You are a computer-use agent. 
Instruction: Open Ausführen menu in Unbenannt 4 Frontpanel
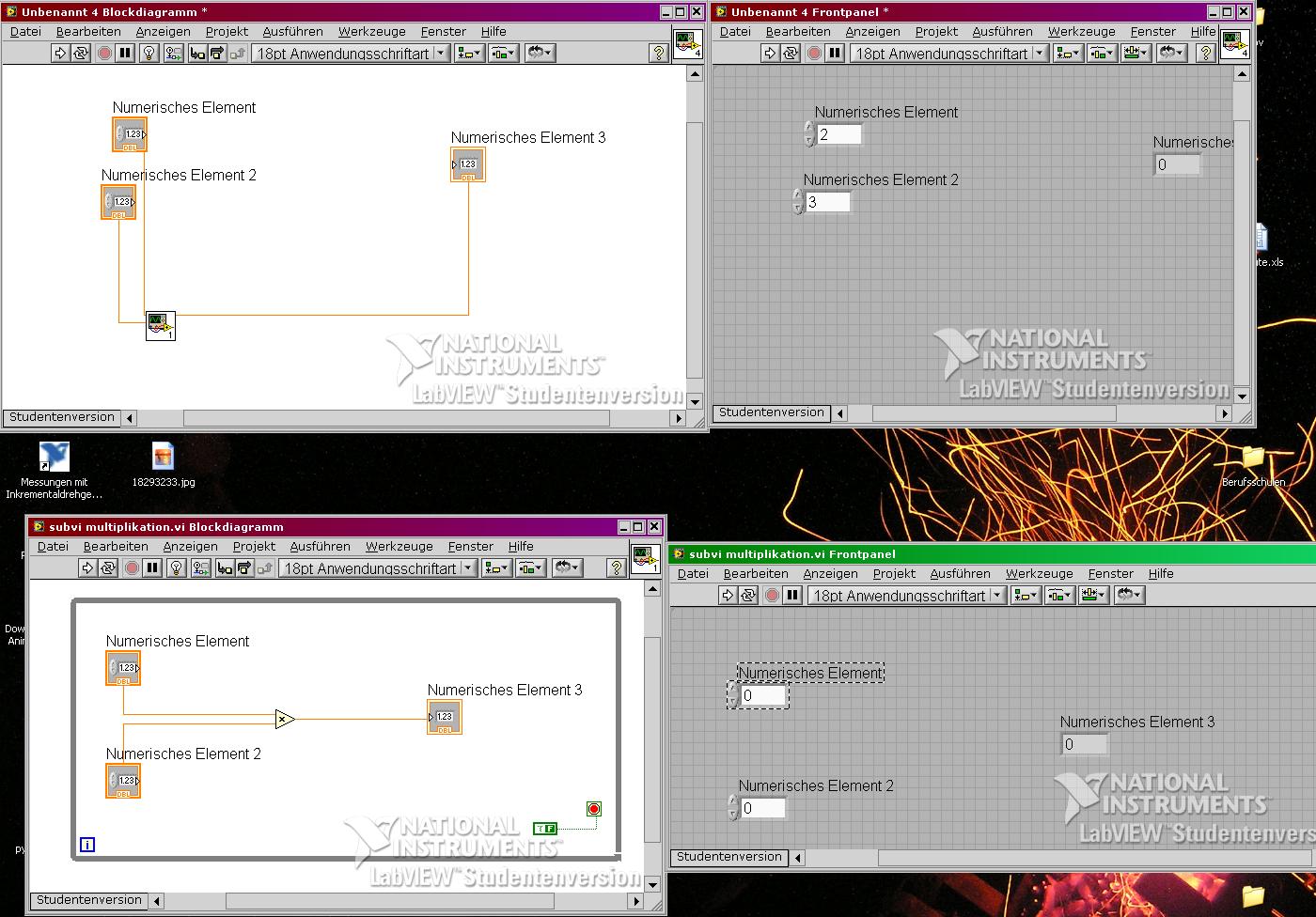(1002, 31)
